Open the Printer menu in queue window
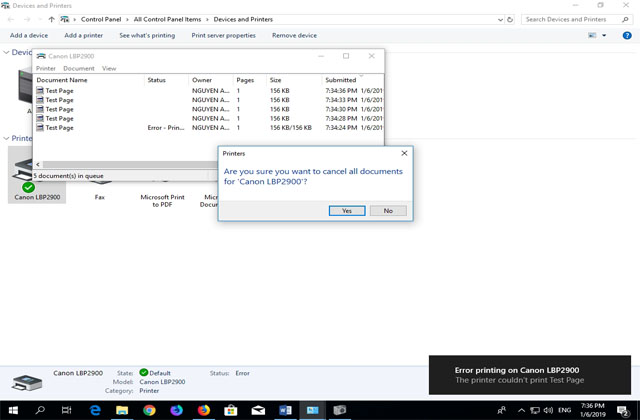This screenshot has width=640, height=420. (x=46, y=68)
